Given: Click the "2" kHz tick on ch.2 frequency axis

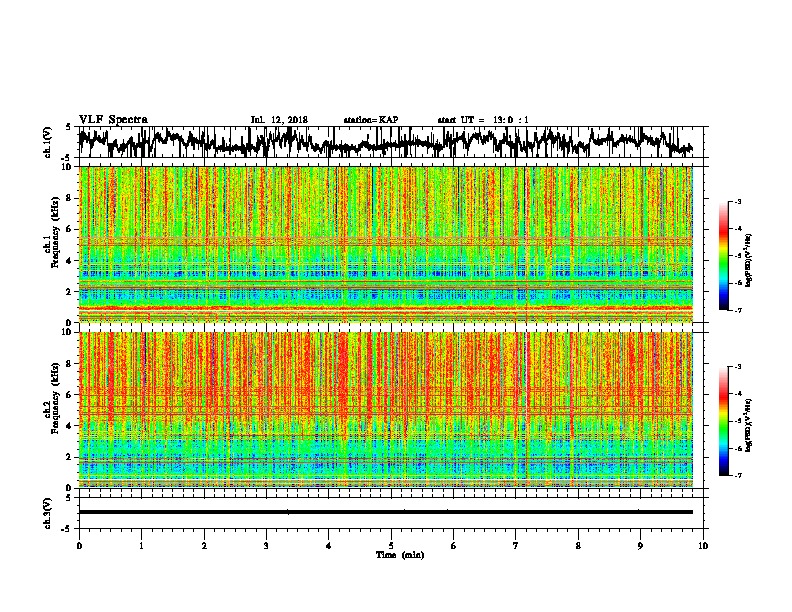Looking at the screenshot, I should pos(69,457).
